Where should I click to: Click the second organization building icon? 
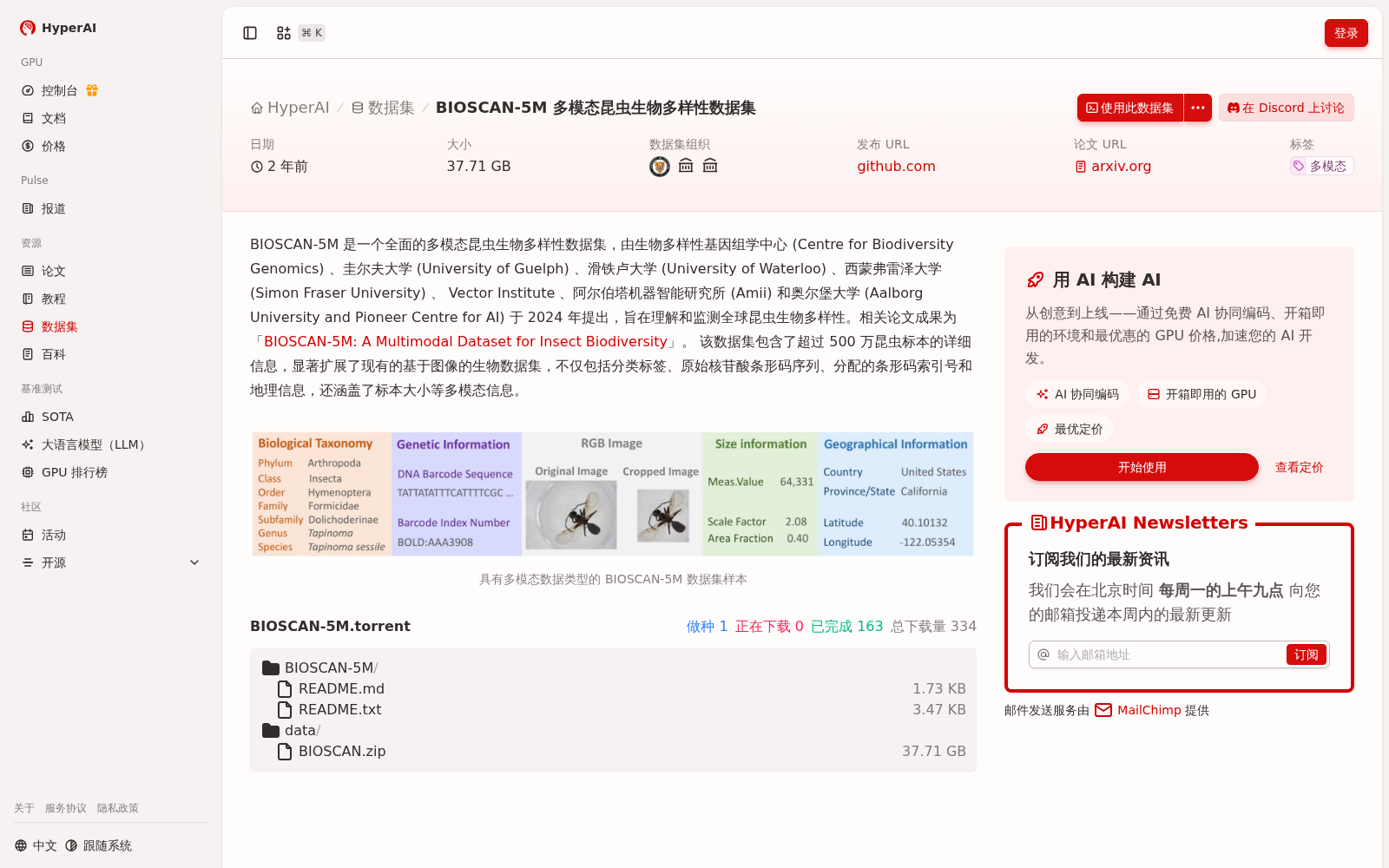click(686, 166)
